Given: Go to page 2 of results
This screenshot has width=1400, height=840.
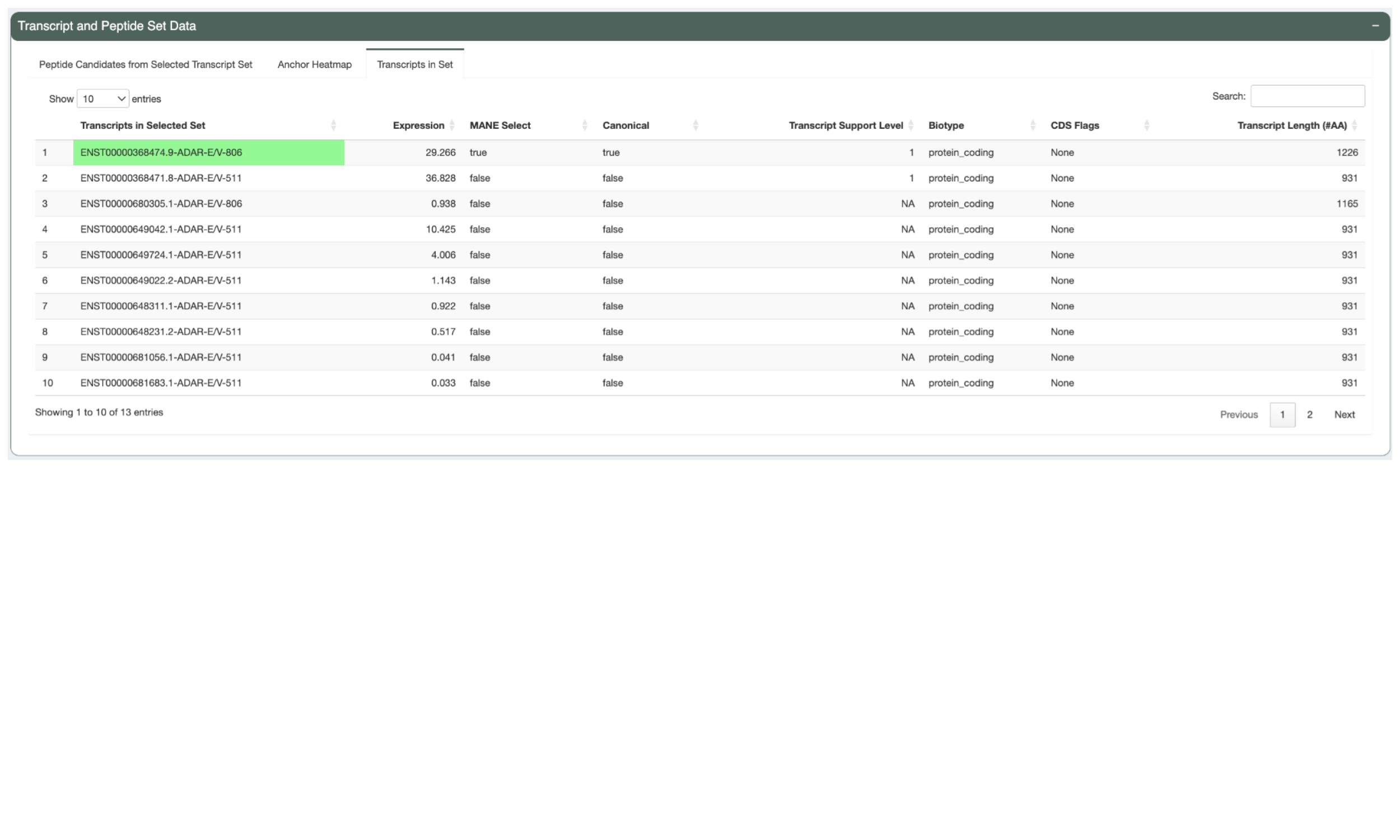Looking at the screenshot, I should coord(1309,414).
